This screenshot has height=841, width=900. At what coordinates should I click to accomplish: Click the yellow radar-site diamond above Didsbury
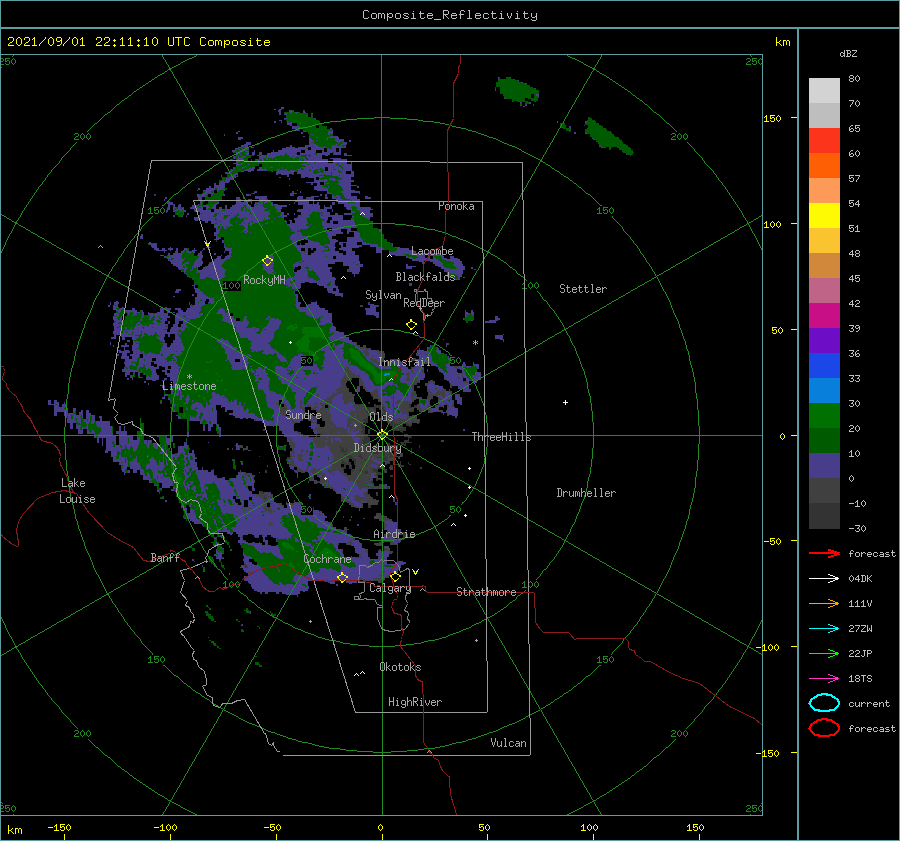(x=382, y=435)
